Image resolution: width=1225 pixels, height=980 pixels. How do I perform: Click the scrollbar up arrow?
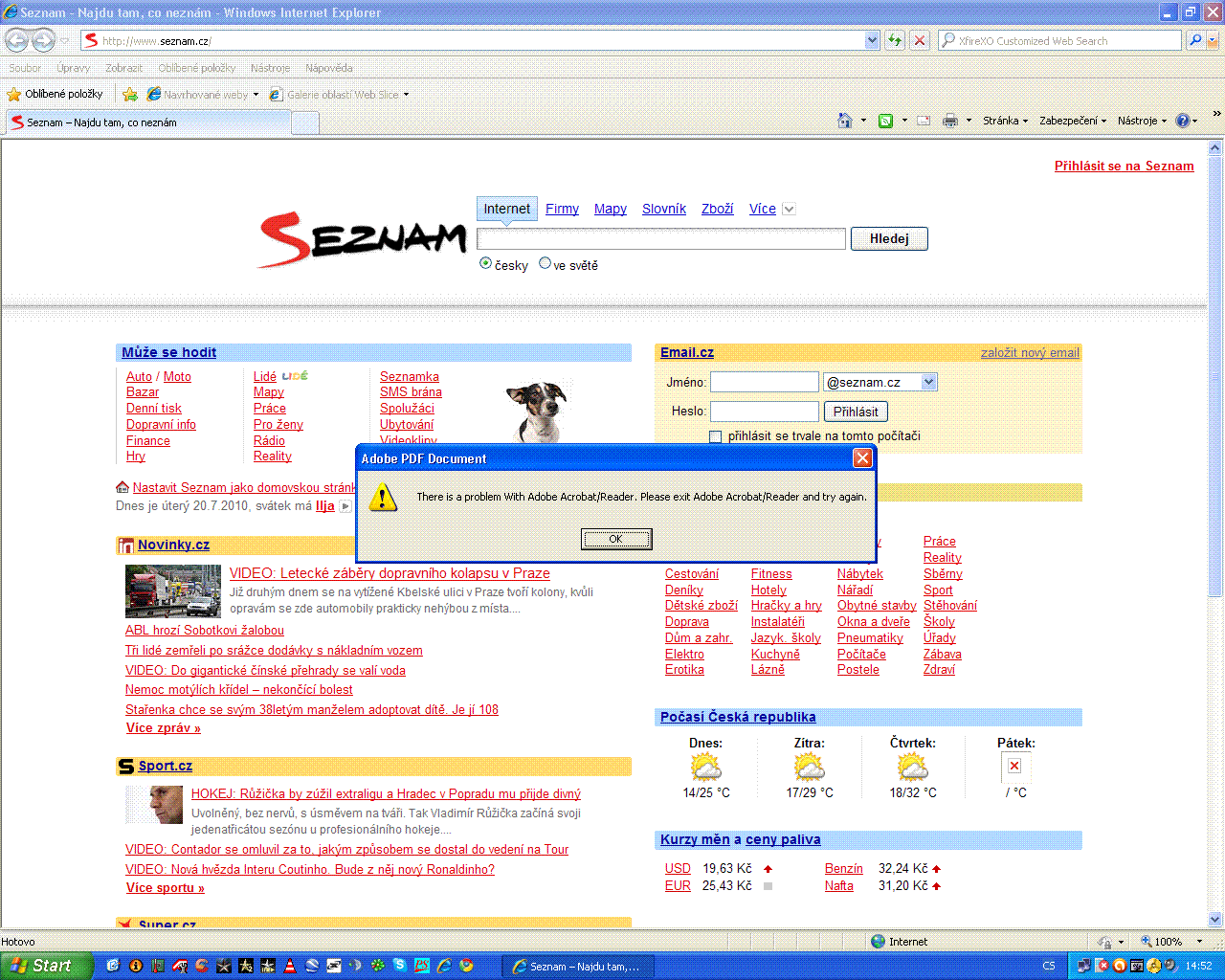[1215, 148]
